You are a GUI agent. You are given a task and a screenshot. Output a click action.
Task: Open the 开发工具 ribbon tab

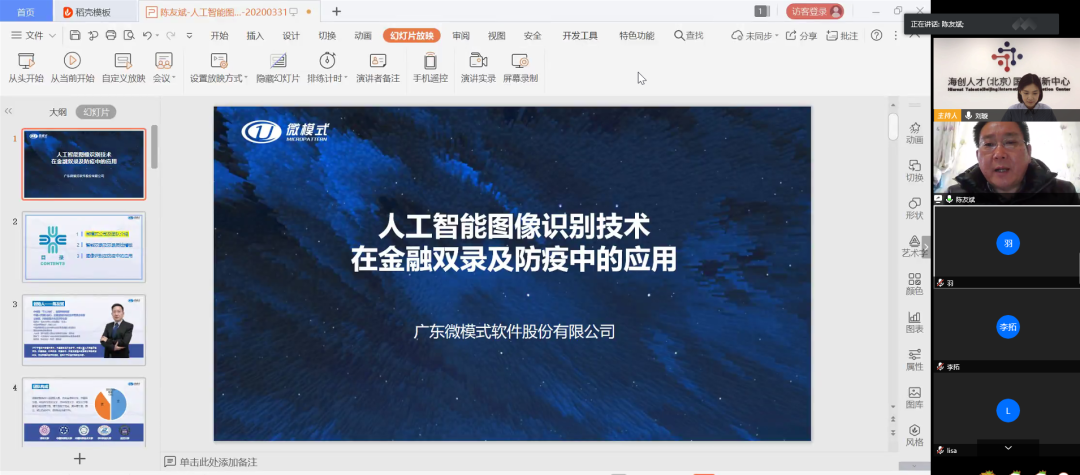point(580,36)
